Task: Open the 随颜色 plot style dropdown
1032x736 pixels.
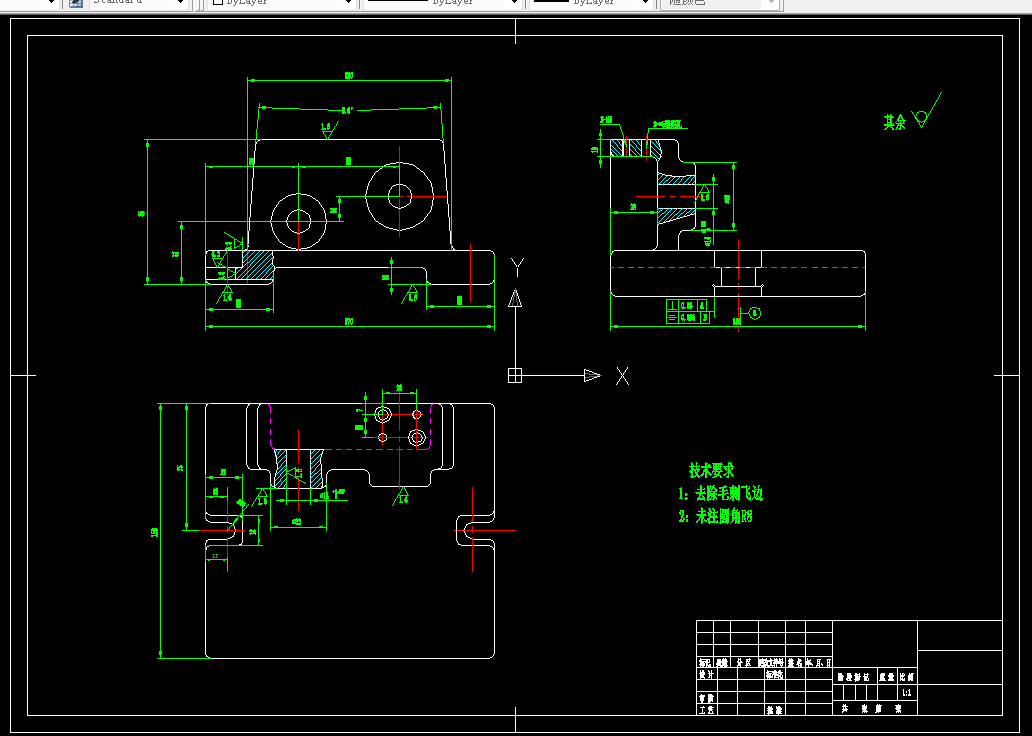Action: click(x=721, y=3)
